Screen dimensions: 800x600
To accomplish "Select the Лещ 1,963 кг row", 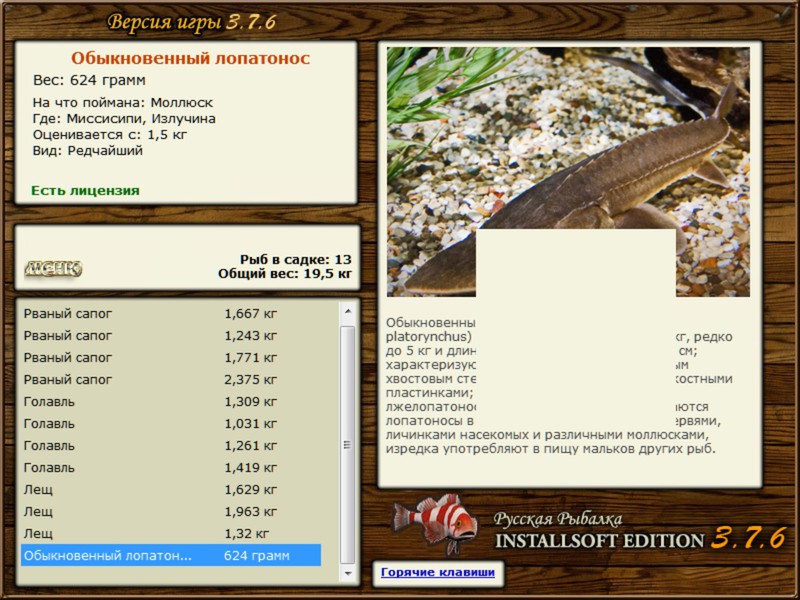I will coord(171,511).
